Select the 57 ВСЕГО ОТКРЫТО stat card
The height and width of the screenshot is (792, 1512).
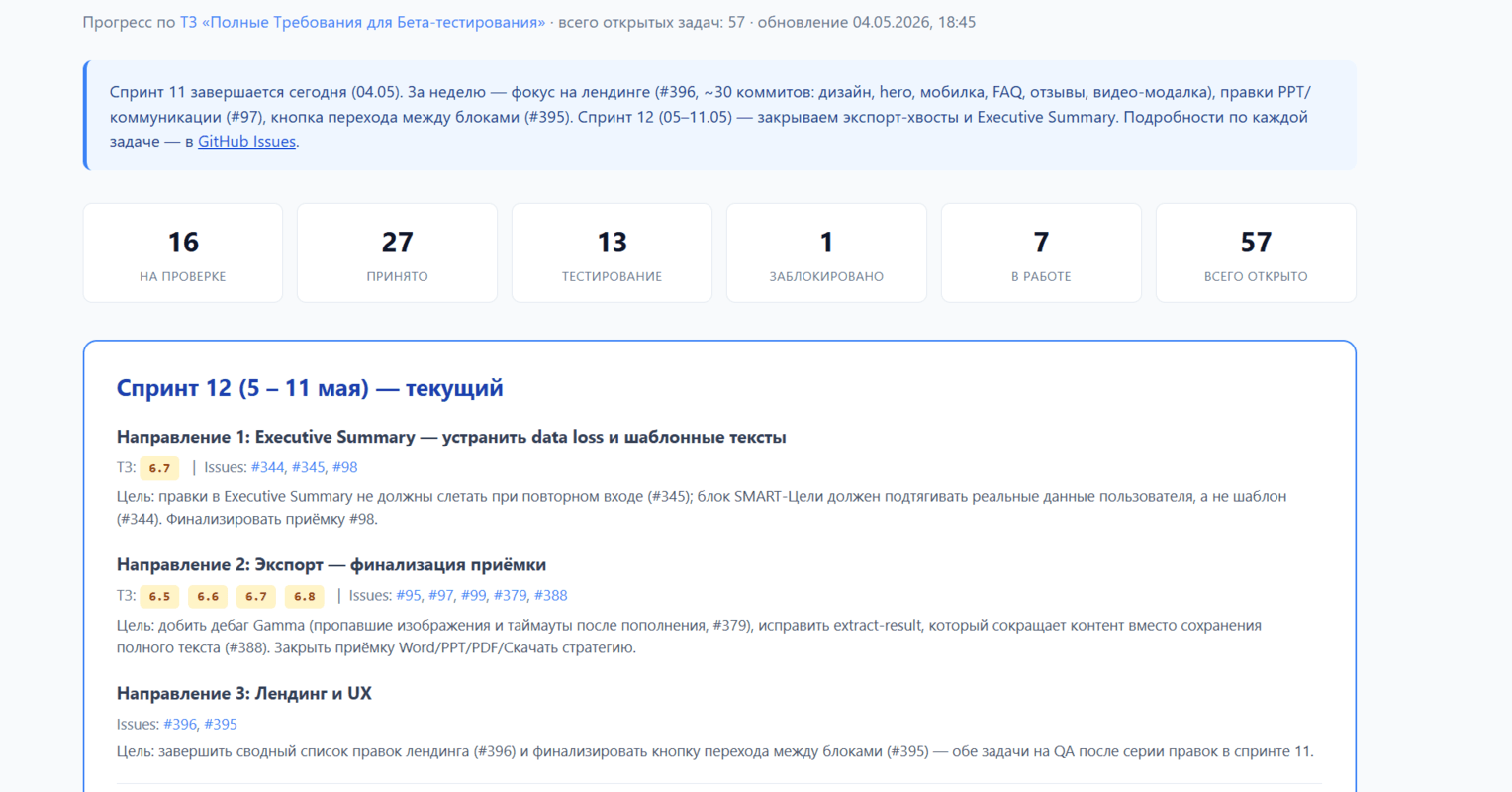coord(1256,252)
